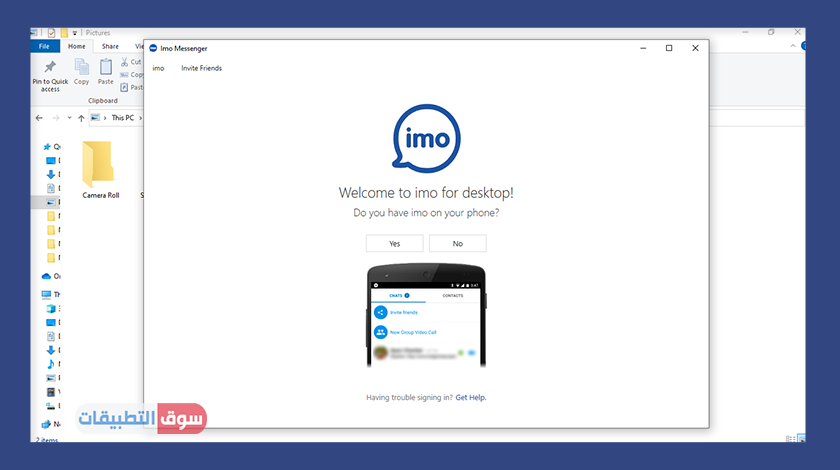This screenshot has width=840, height=470.
Task: Open Network in the navigation pane
Action: click(47, 424)
